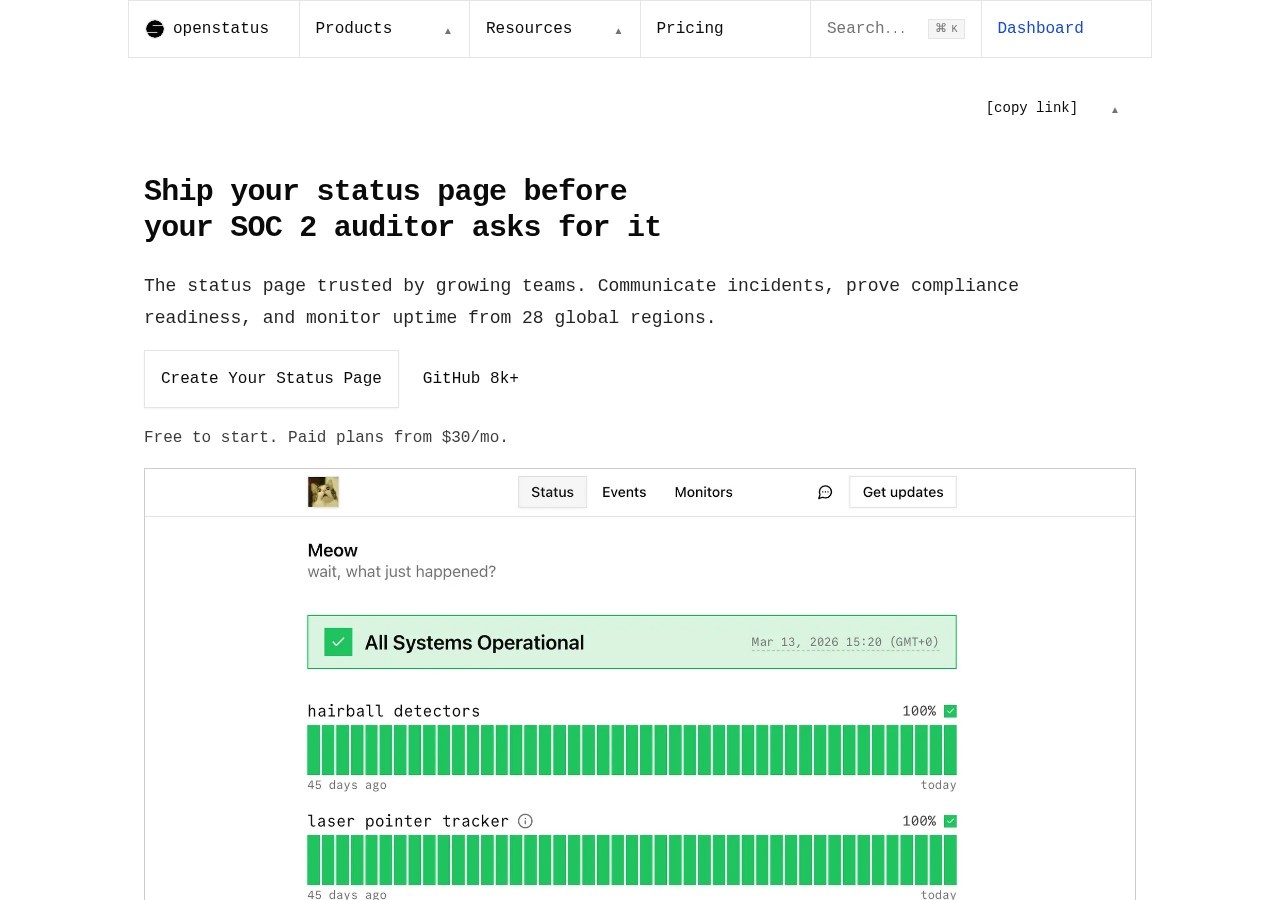Image resolution: width=1280 pixels, height=900 pixels.
Task: Click "Free to start. Paid plans from $30/mo." text
Action: tap(326, 437)
